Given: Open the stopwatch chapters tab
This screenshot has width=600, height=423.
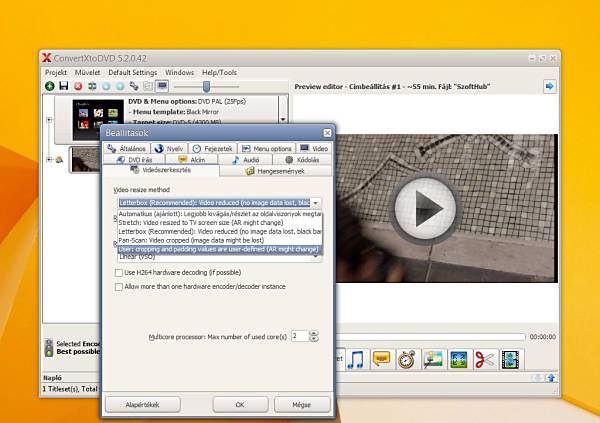Looking at the screenshot, I should click(407, 359).
